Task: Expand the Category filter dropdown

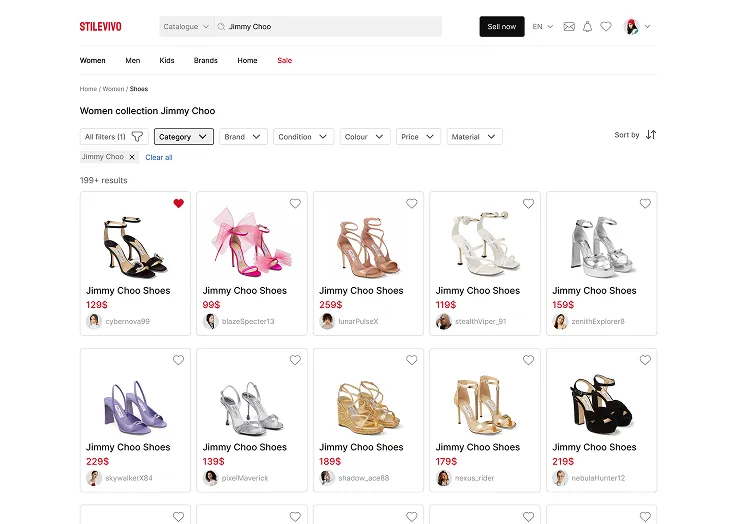Action: (183, 137)
